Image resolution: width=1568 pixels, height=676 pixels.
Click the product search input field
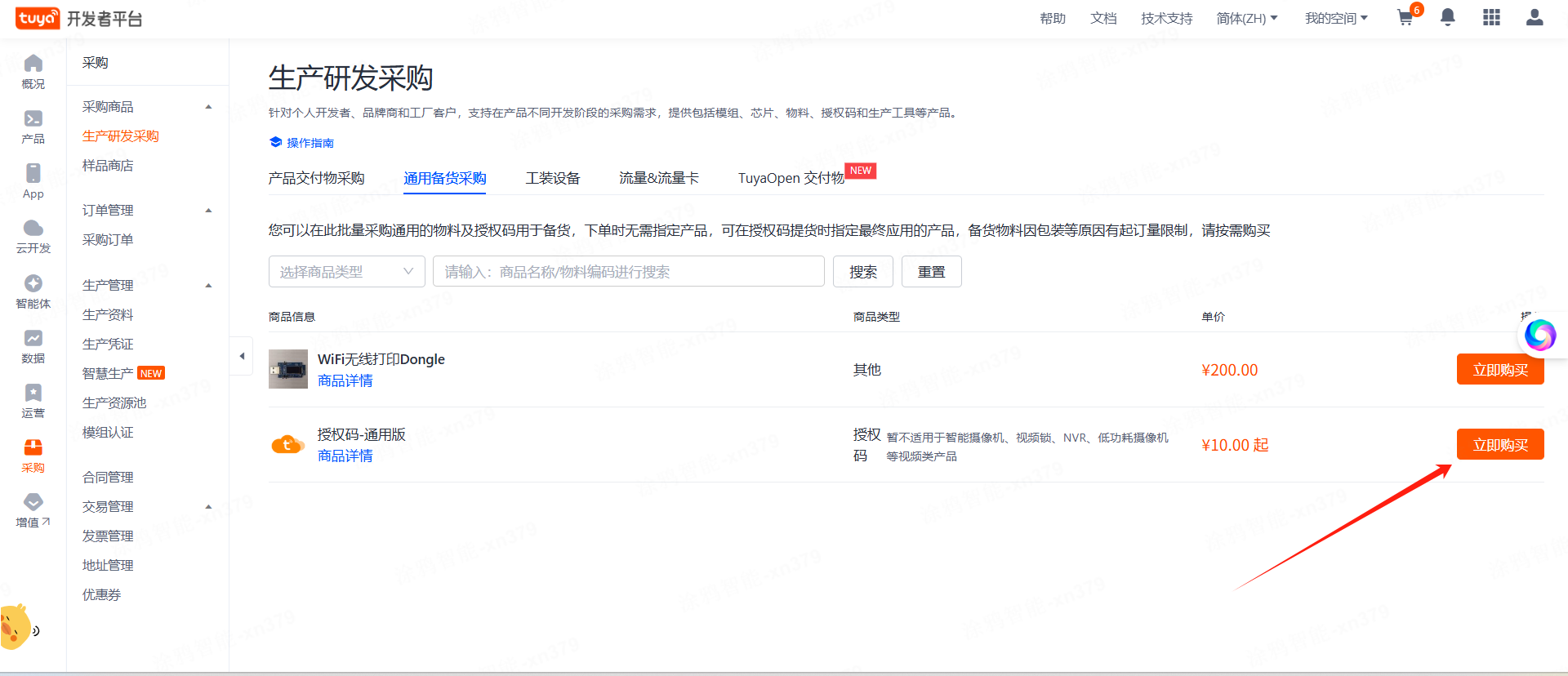[628, 272]
